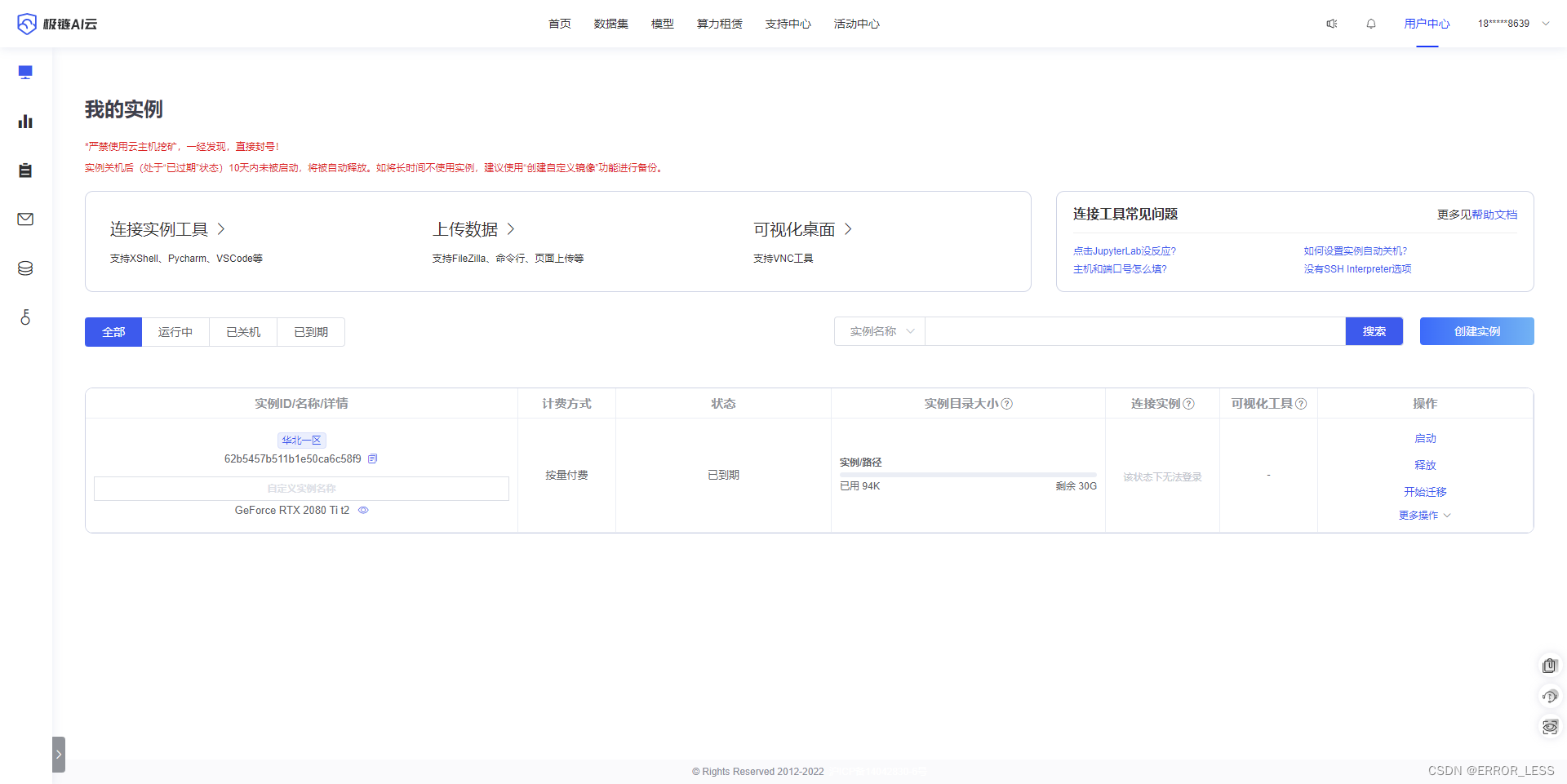The height and width of the screenshot is (784, 1567).
Task: Click the 搜索 button
Action: pos(1374,331)
